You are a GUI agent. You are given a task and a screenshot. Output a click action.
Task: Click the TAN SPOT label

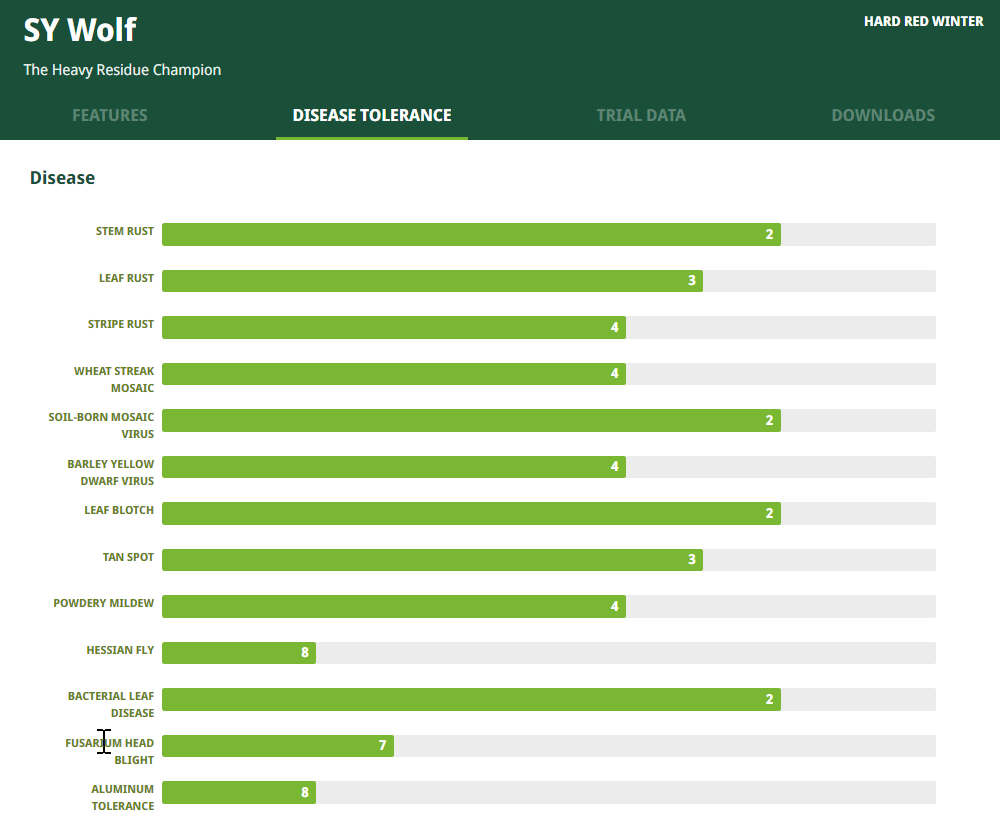[x=128, y=557]
